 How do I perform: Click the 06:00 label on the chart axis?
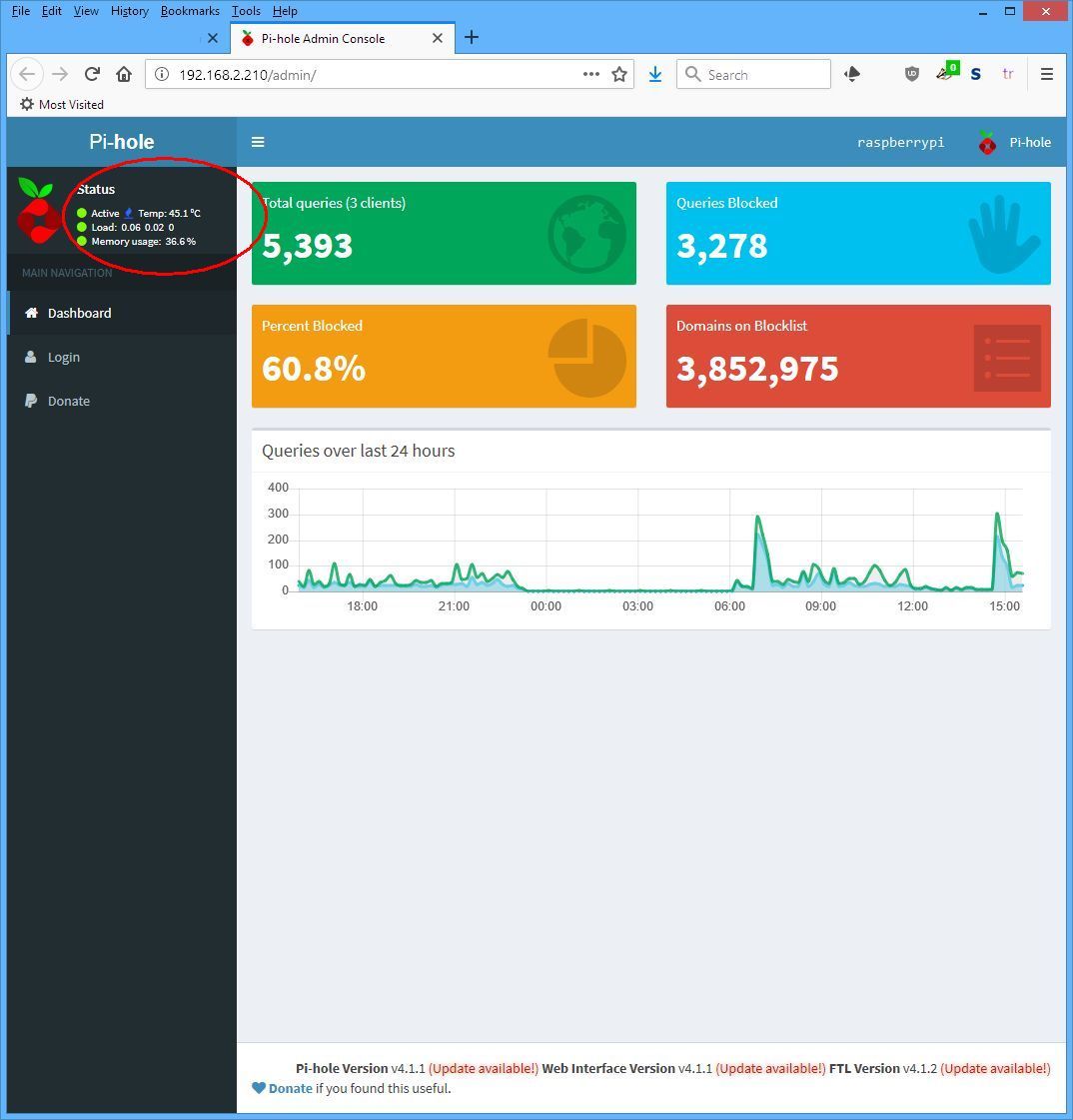pyautogui.click(x=729, y=605)
